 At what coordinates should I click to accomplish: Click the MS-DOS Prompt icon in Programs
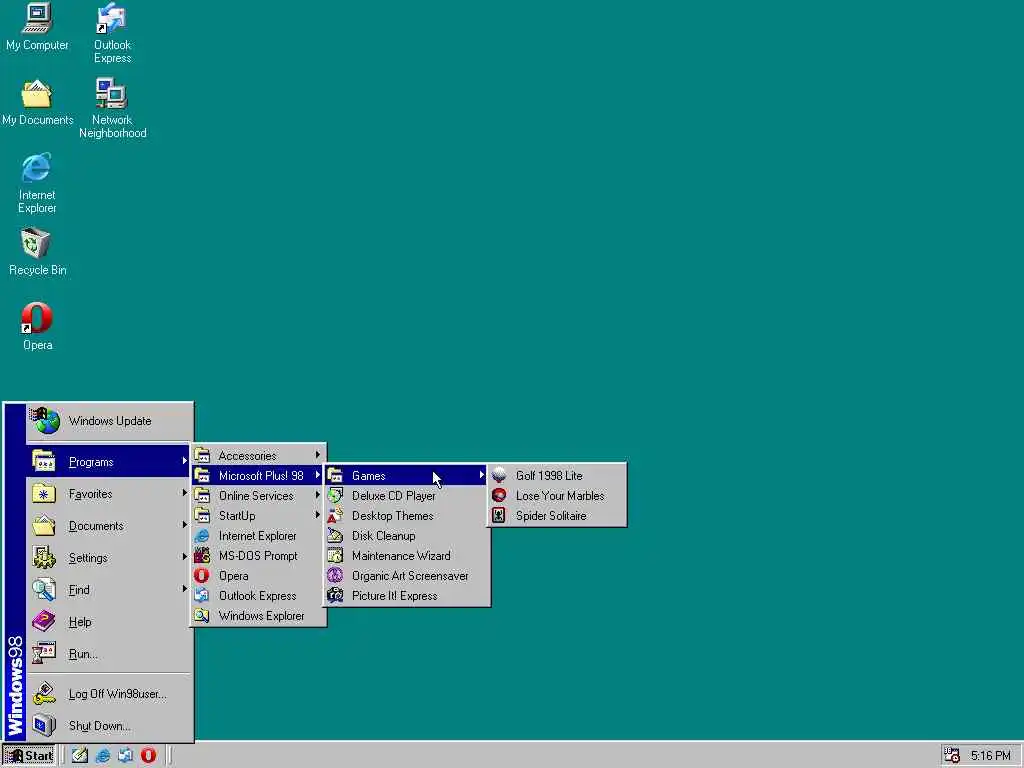pyautogui.click(x=202, y=556)
